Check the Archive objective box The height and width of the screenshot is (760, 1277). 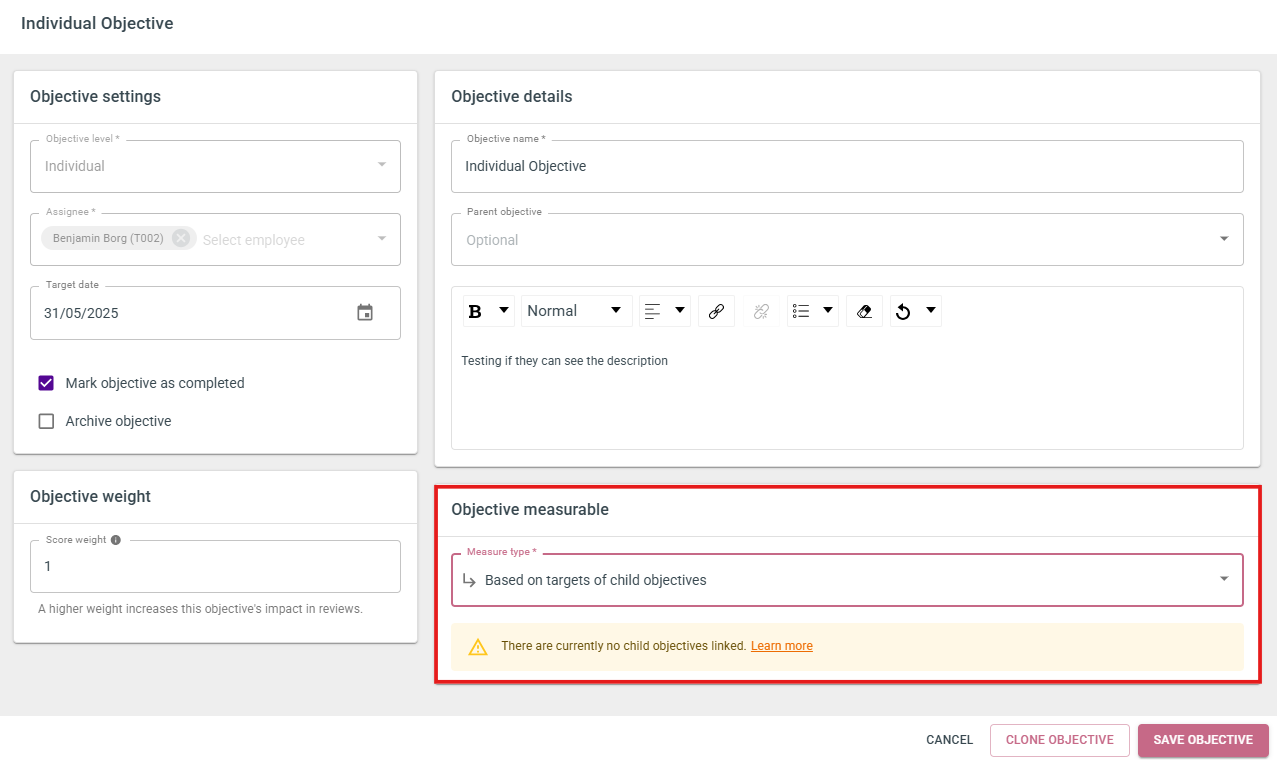click(46, 421)
